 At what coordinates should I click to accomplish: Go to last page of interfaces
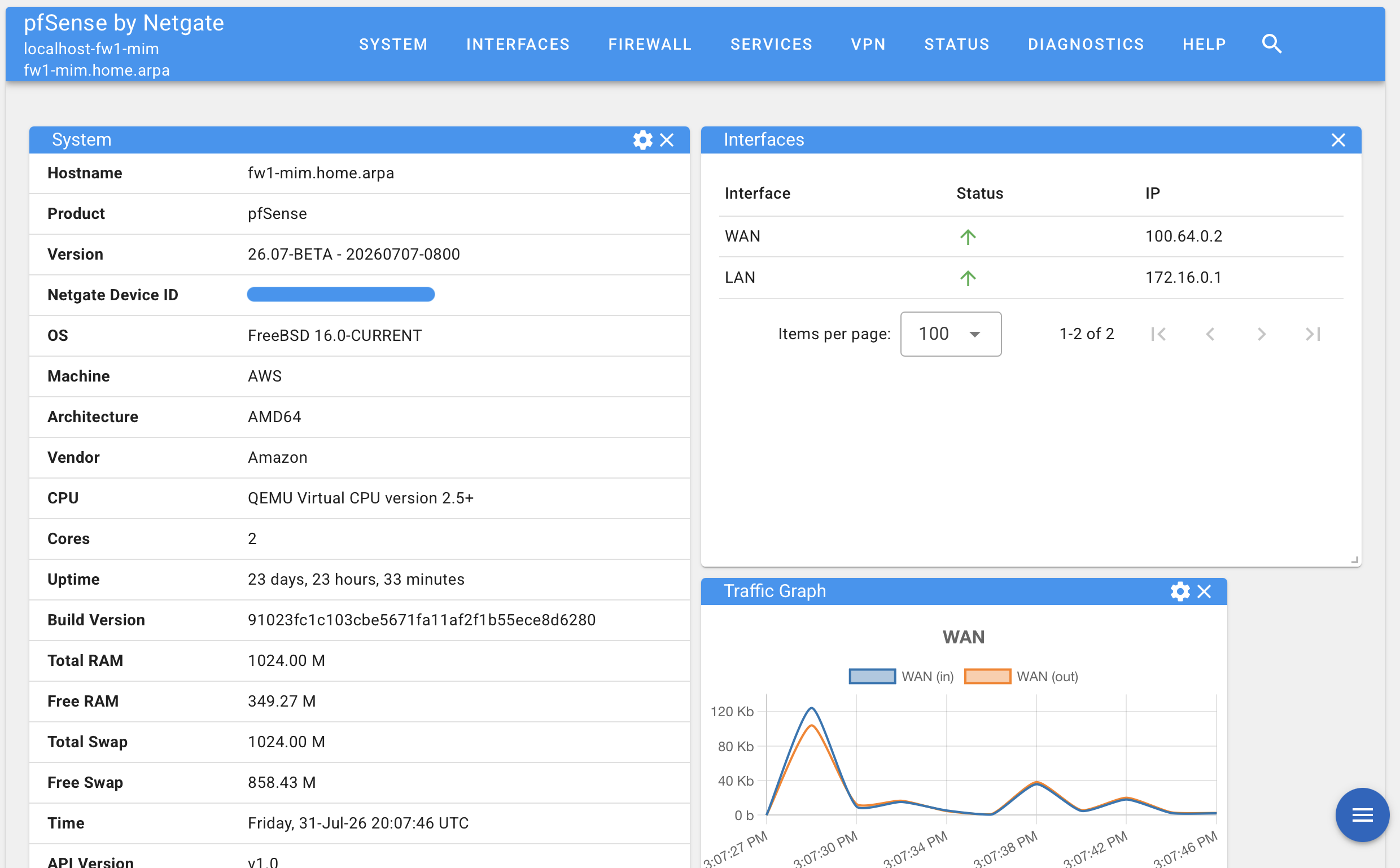1313,334
